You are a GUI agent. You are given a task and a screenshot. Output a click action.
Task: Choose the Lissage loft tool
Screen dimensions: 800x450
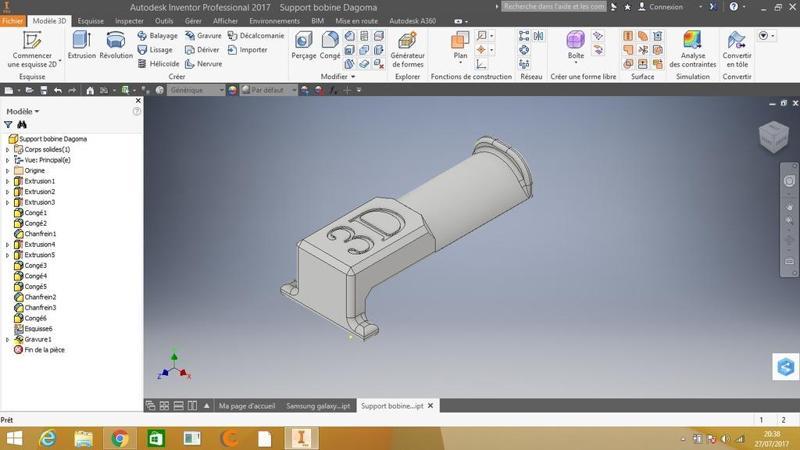155,49
